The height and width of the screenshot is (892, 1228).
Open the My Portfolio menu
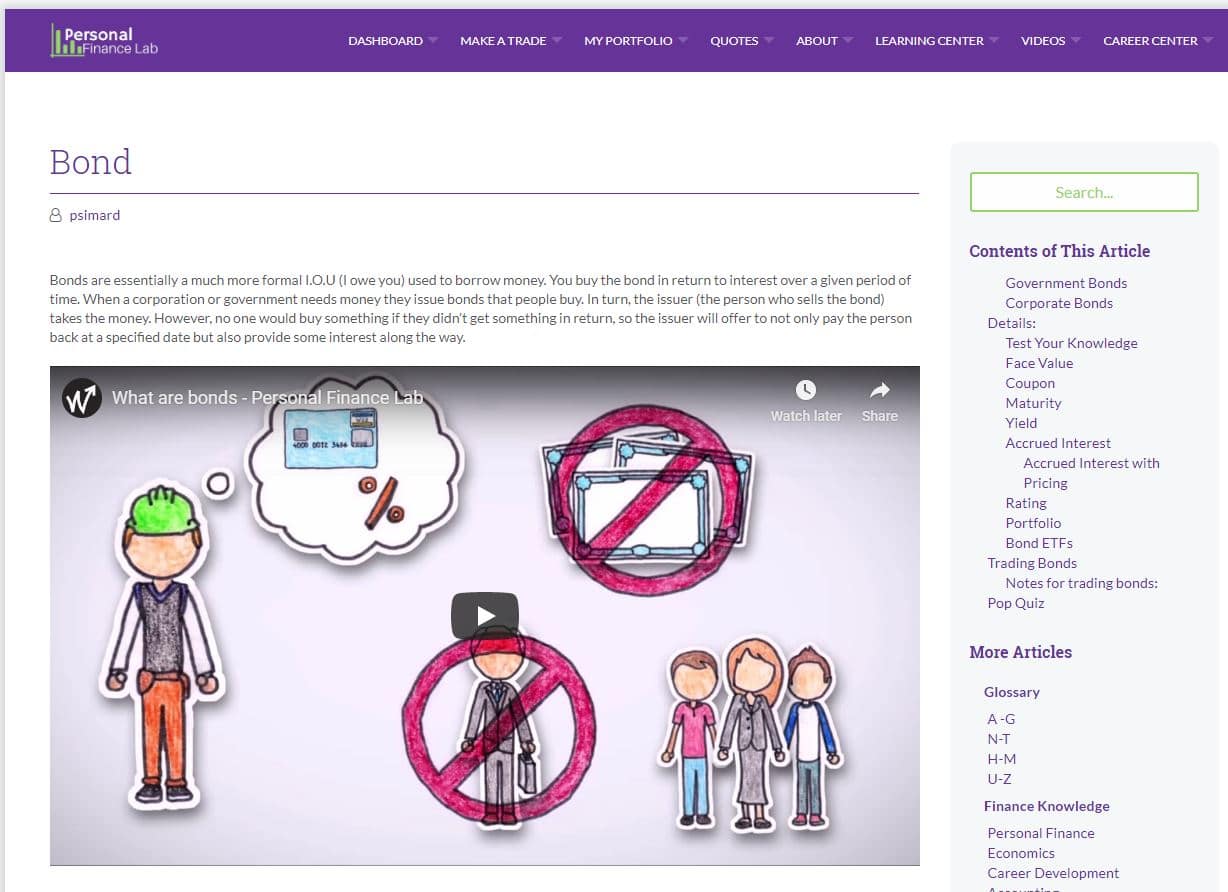(x=628, y=41)
